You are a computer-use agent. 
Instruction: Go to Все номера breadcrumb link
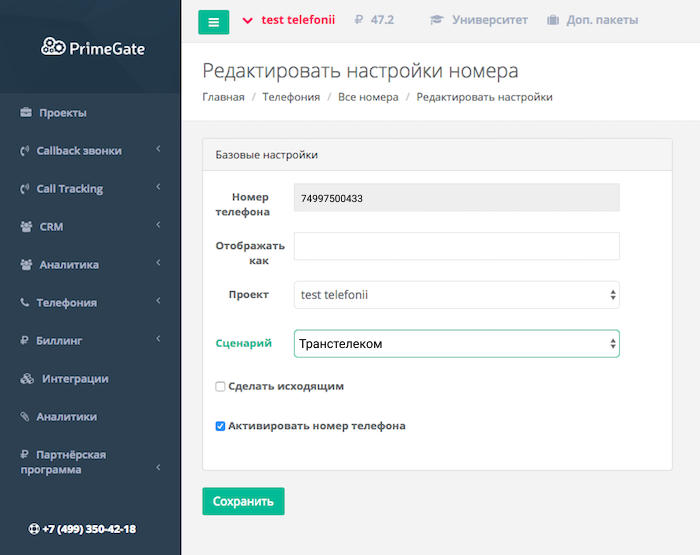point(368,97)
